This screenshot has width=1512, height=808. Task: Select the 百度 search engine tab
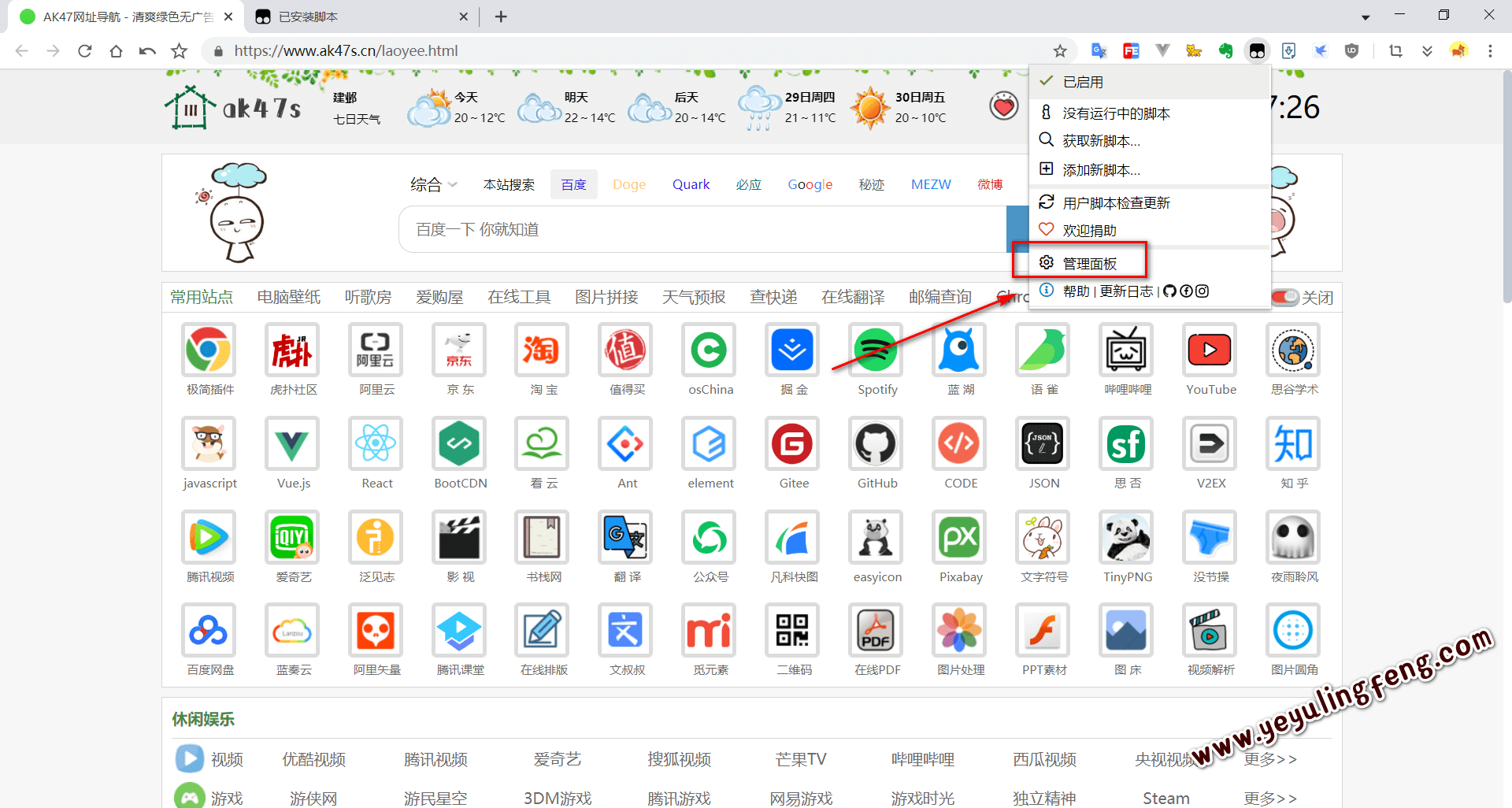[x=574, y=184]
